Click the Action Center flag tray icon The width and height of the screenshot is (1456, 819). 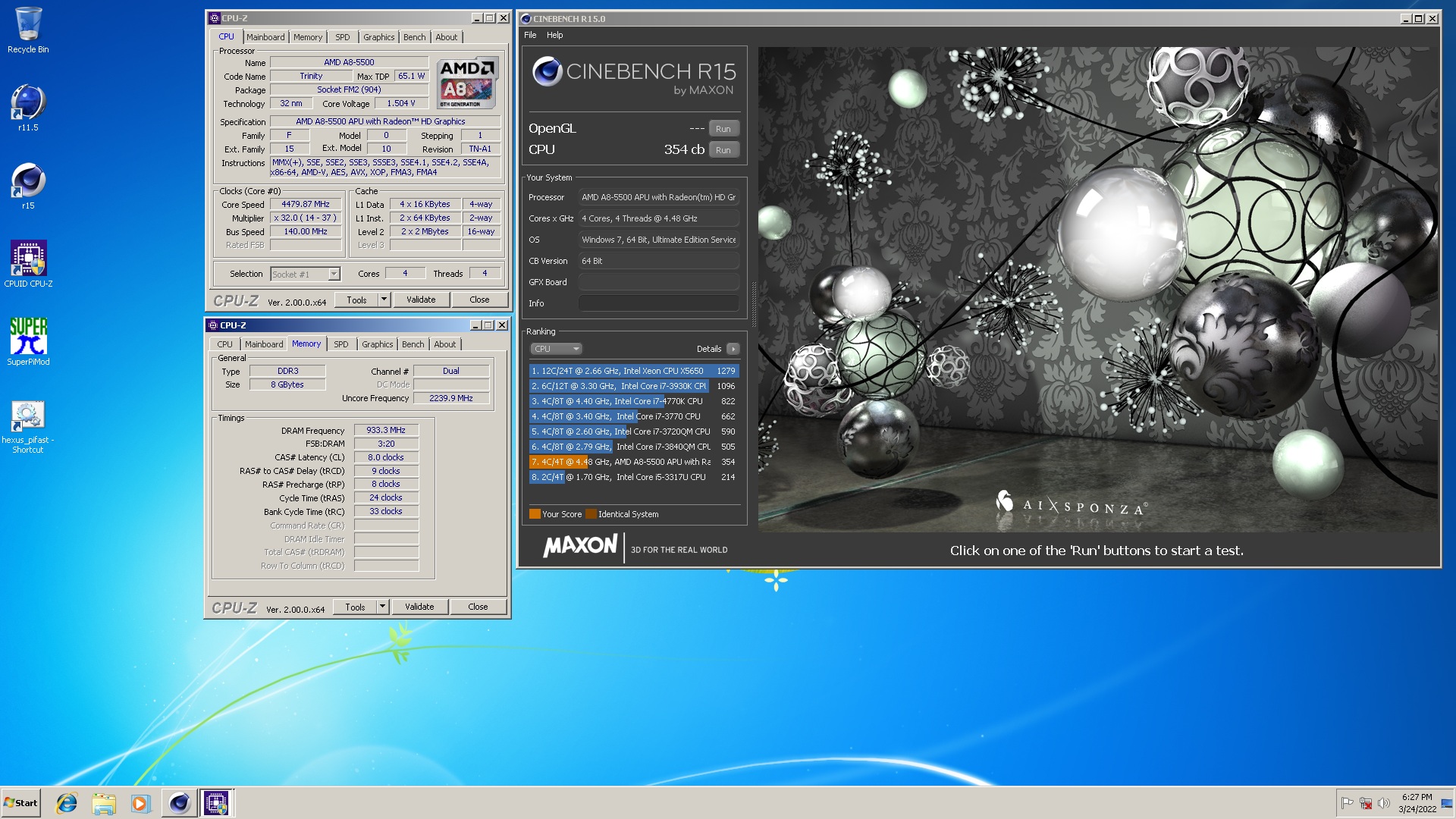click(1348, 803)
